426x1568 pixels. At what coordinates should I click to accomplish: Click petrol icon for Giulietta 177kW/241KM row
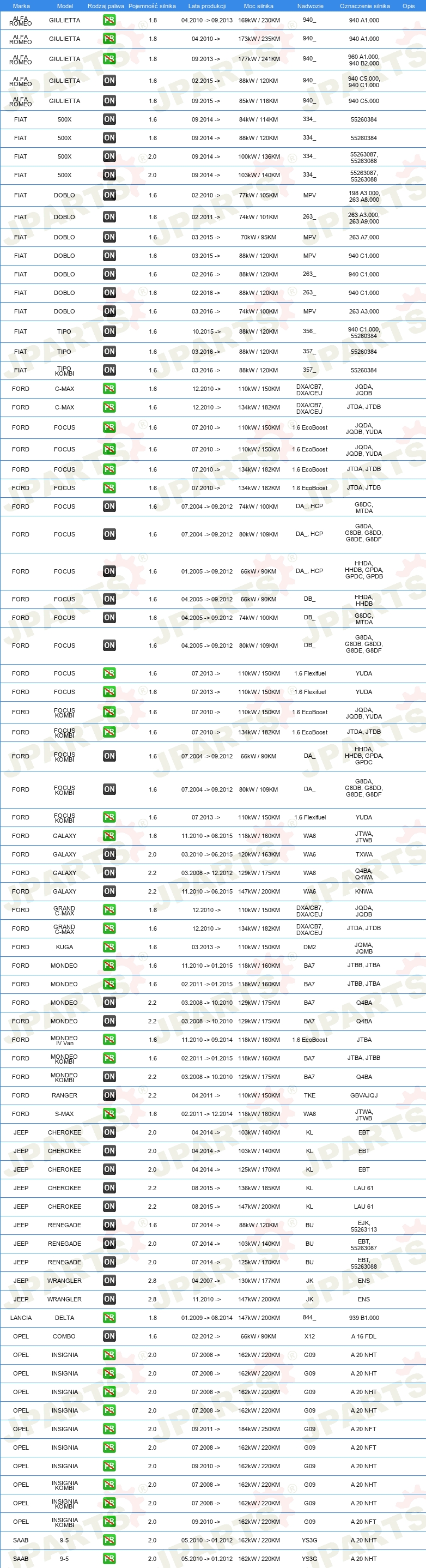pyautogui.click(x=109, y=59)
